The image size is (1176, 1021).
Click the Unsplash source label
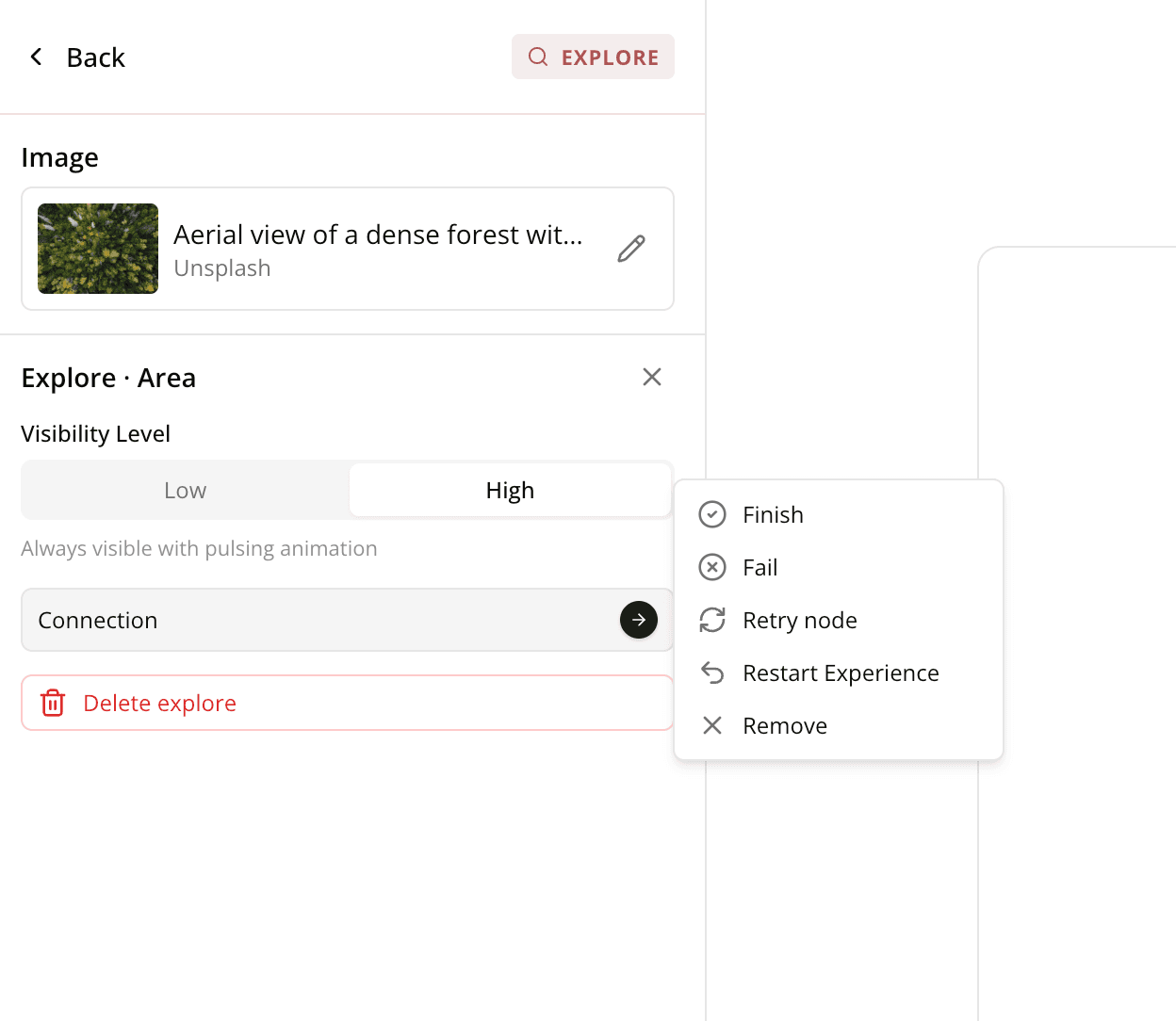(222, 268)
